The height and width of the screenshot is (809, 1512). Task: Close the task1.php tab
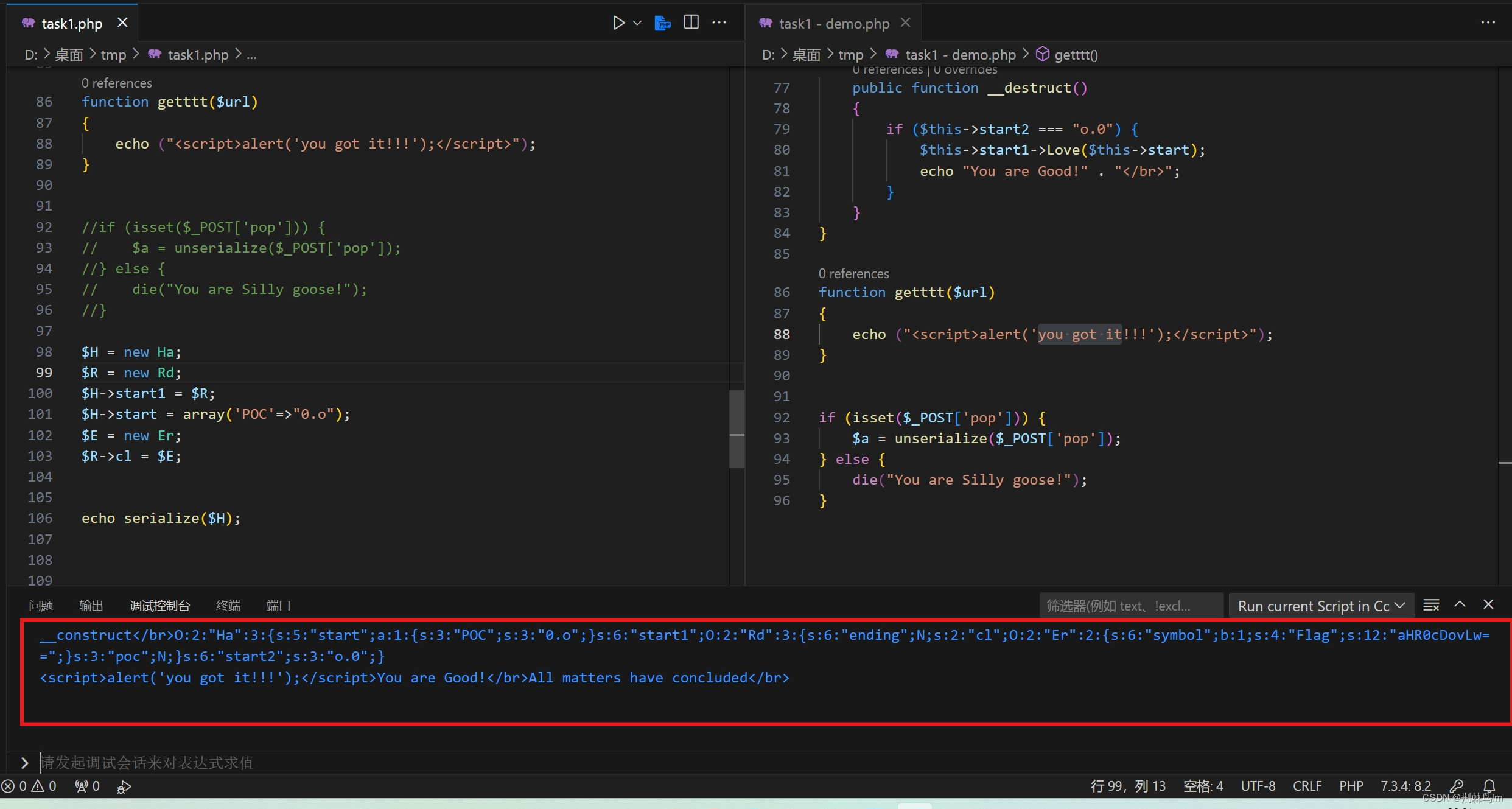(122, 23)
